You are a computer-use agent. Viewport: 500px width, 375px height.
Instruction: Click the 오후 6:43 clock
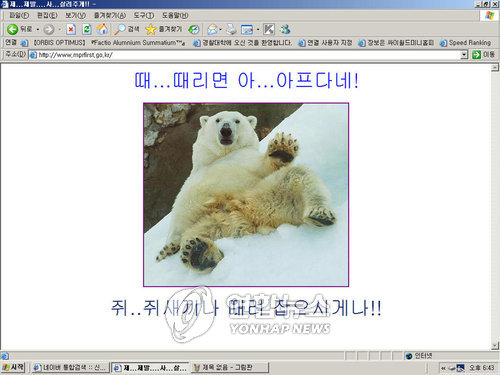(x=482, y=368)
